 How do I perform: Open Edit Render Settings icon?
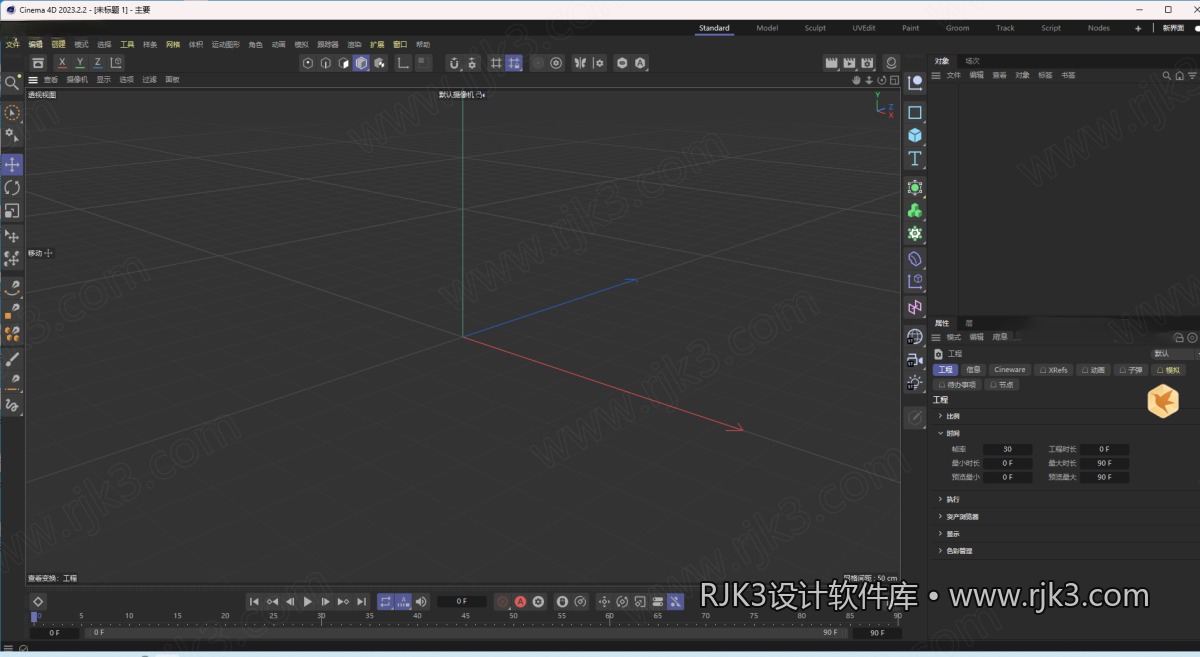pyautogui.click(x=867, y=63)
